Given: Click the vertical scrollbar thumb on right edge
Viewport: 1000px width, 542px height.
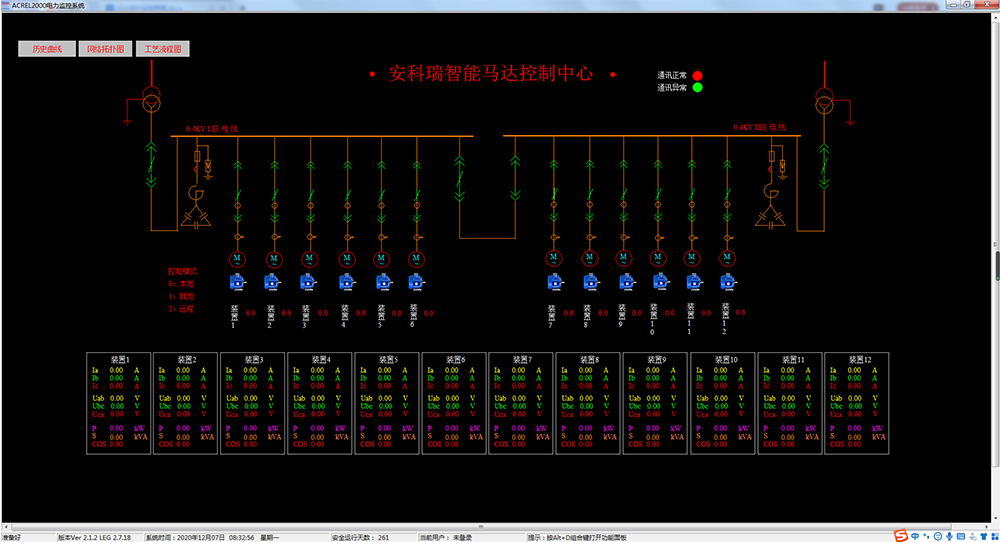Looking at the screenshot, I should (995, 267).
